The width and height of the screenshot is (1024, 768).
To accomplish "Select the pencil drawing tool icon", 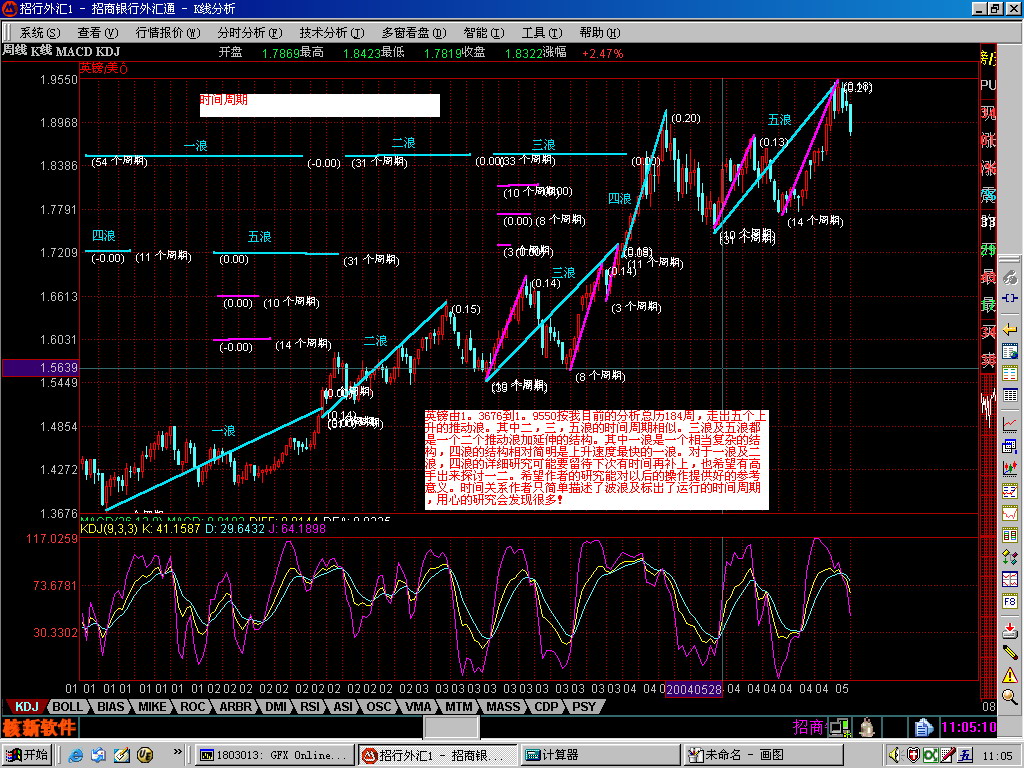I will (1010, 652).
